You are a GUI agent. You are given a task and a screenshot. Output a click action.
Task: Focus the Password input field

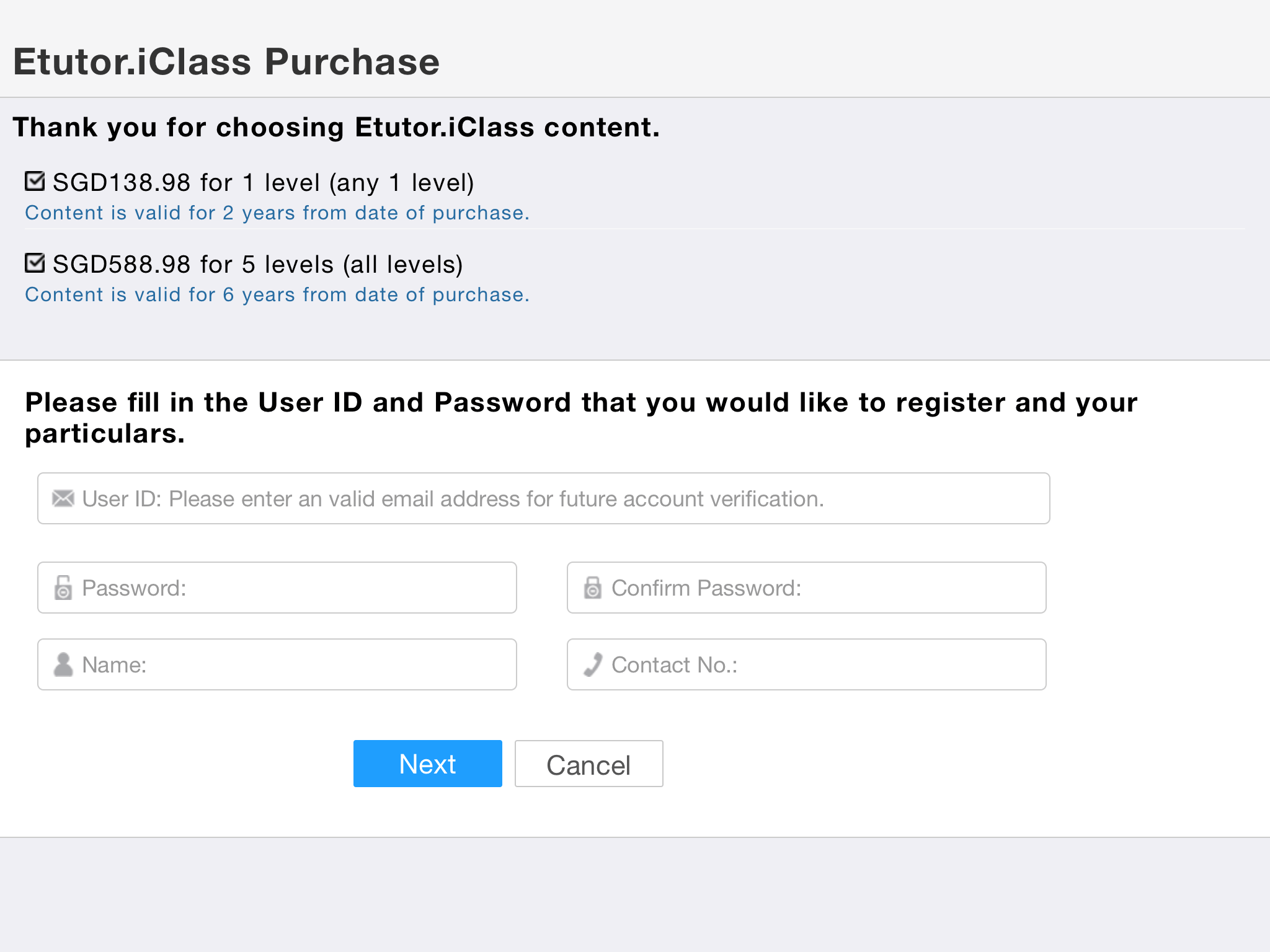click(277, 588)
